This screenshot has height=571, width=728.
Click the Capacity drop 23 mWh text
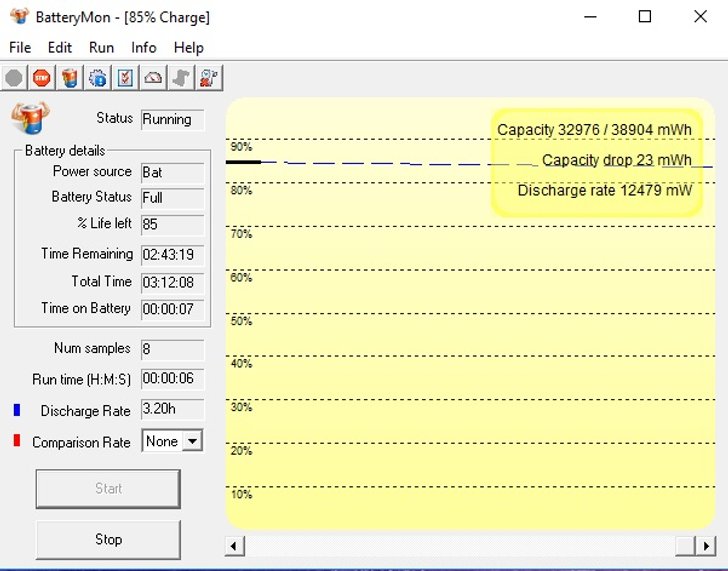pos(617,160)
